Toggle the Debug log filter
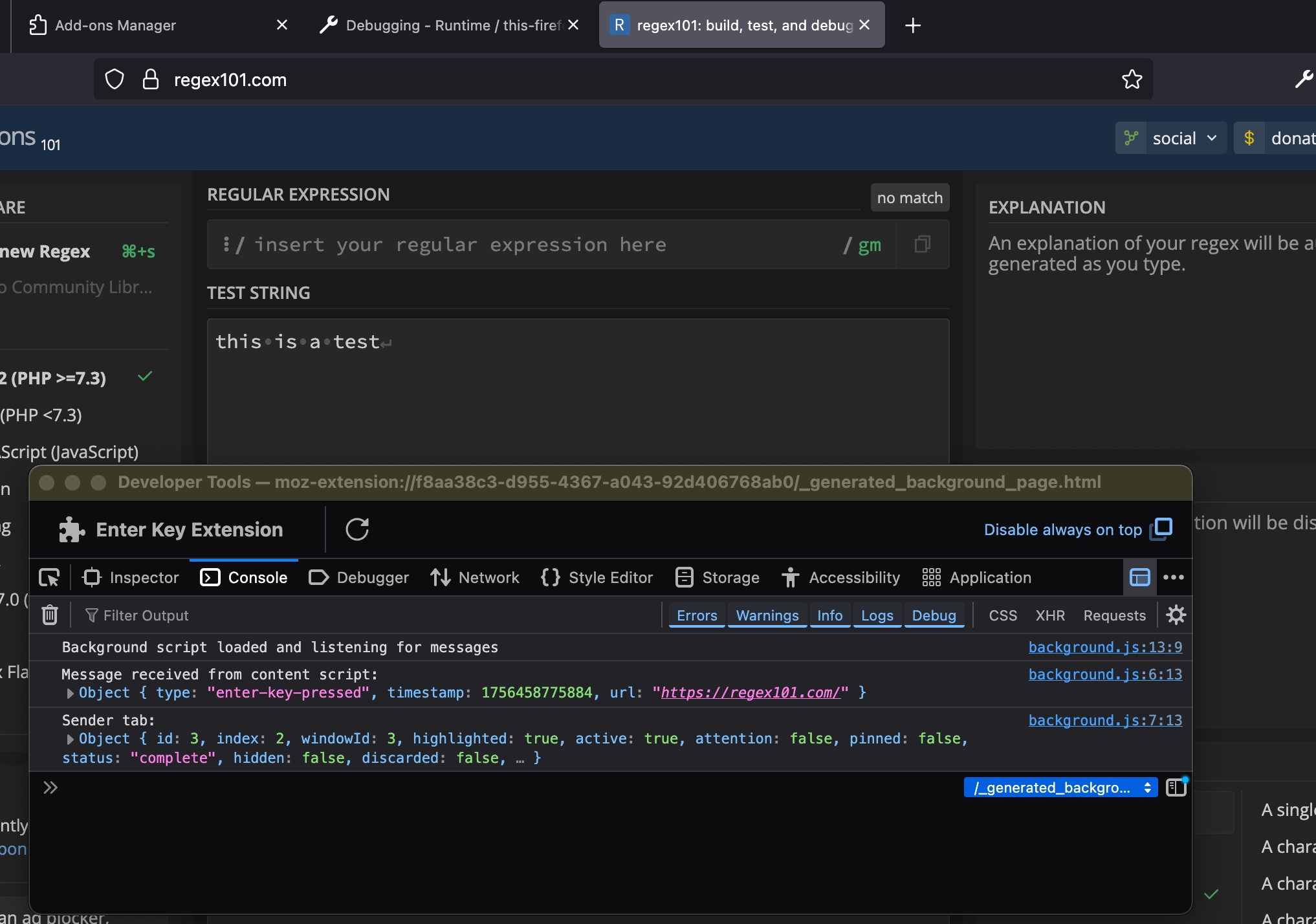 click(x=934, y=615)
